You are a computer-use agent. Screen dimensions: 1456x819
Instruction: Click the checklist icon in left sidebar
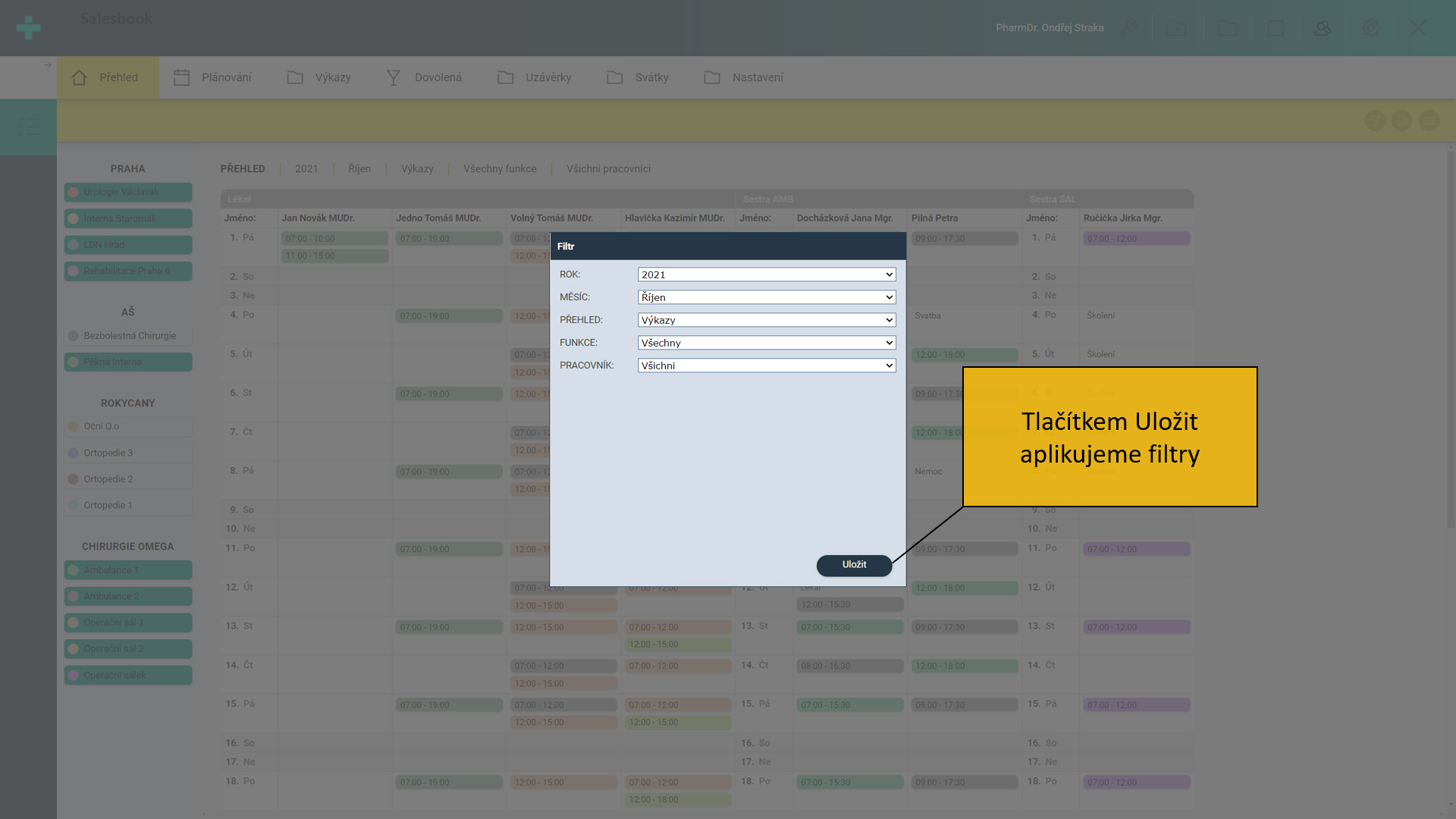click(28, 127)
